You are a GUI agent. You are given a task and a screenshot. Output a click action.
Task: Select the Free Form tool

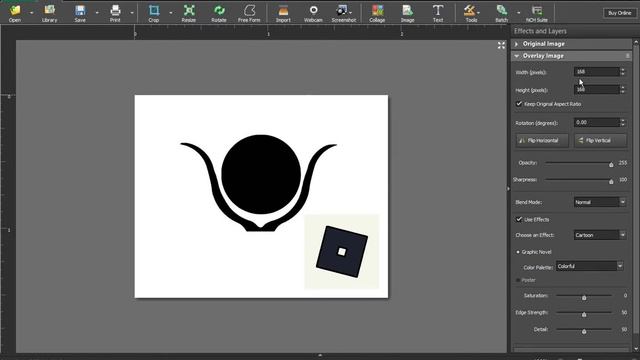click(249, 13)
